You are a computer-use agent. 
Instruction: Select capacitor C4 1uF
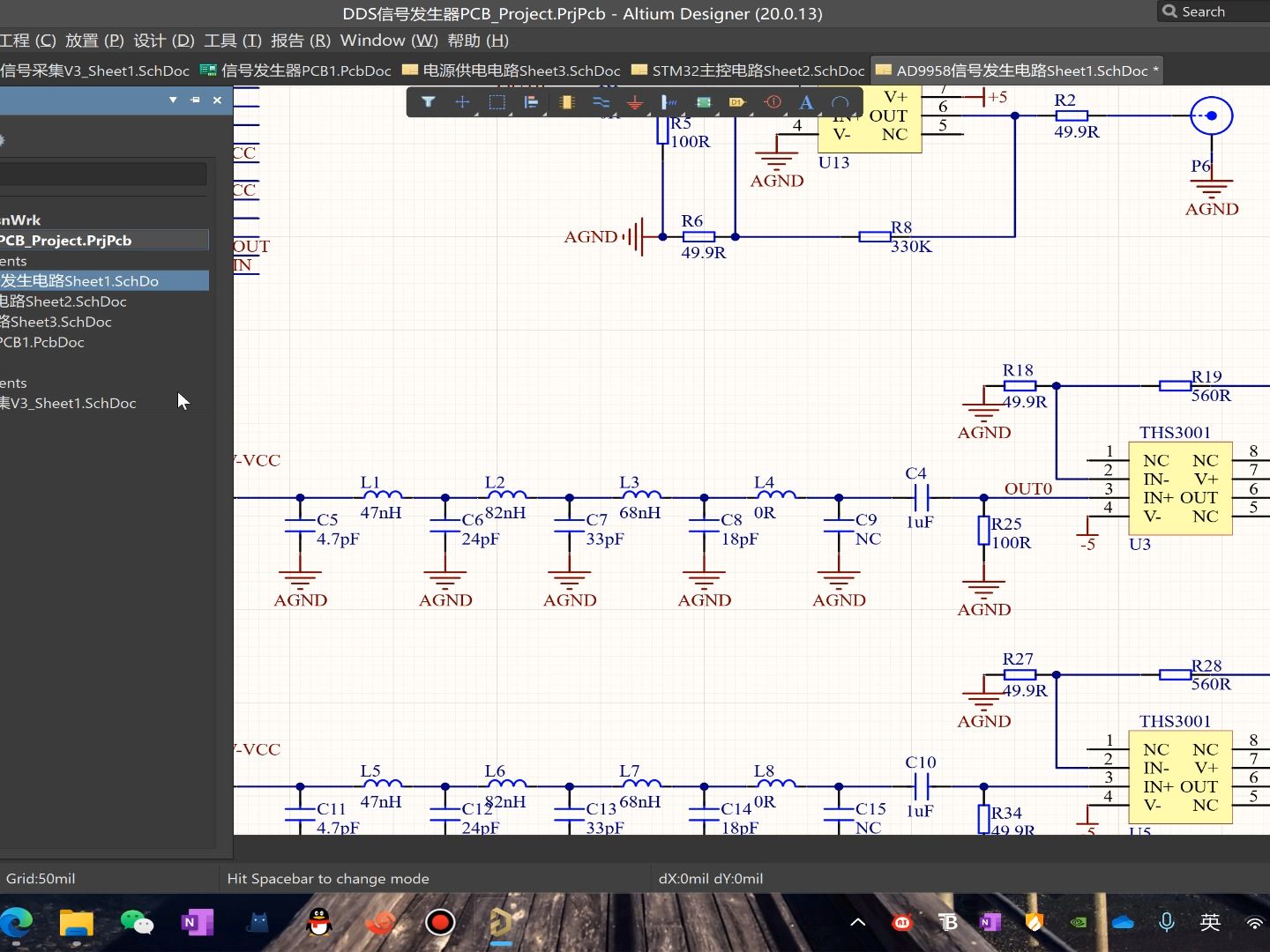click(x=922, y=498)
